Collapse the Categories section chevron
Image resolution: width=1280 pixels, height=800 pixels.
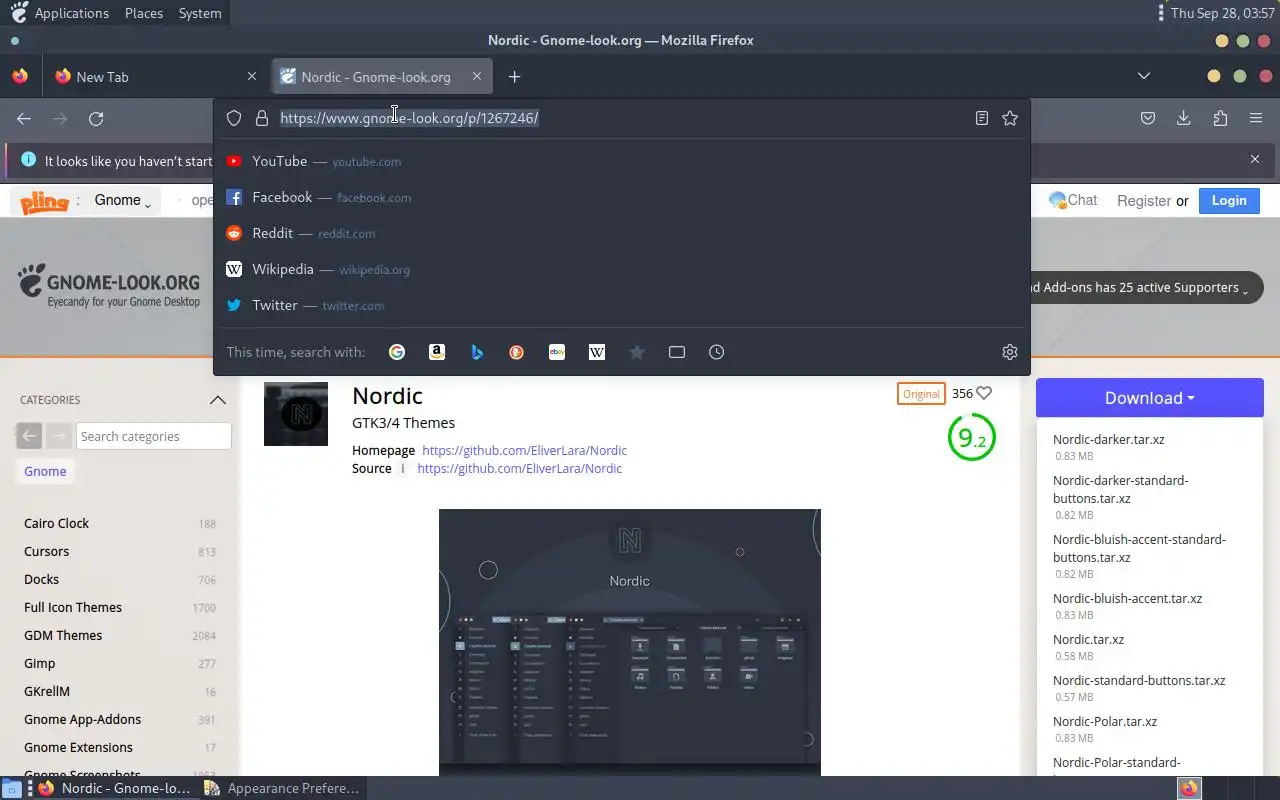(x=218, y=400)
